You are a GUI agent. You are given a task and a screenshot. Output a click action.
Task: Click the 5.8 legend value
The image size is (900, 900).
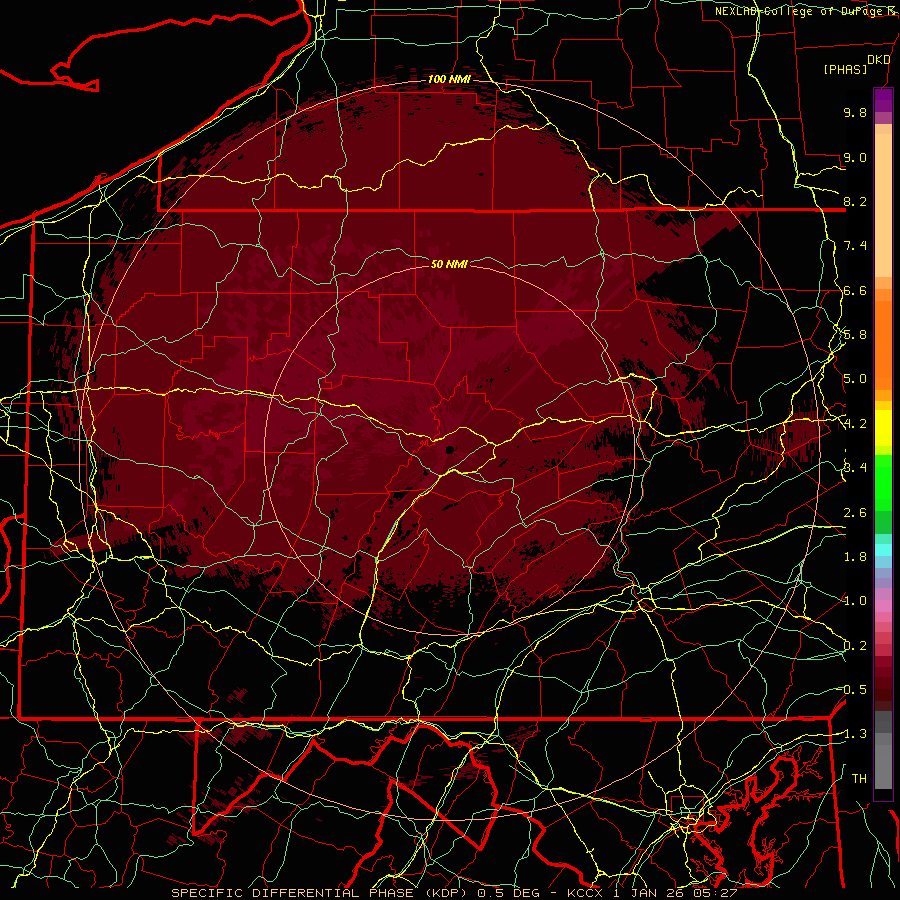click(x=855, y=335)
